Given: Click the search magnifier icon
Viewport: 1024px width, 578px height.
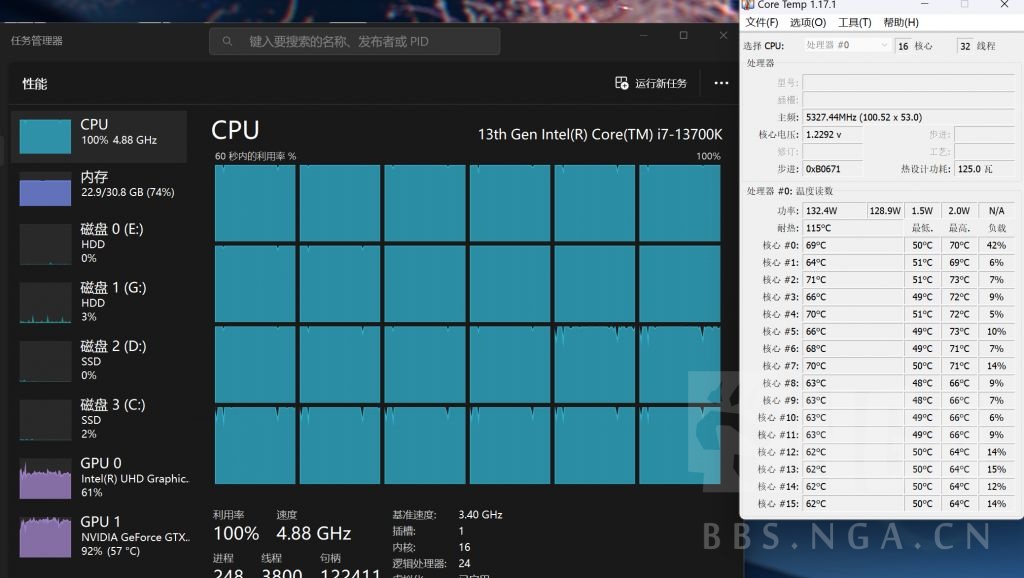Looking at the screenshot, I should [228, 40].
